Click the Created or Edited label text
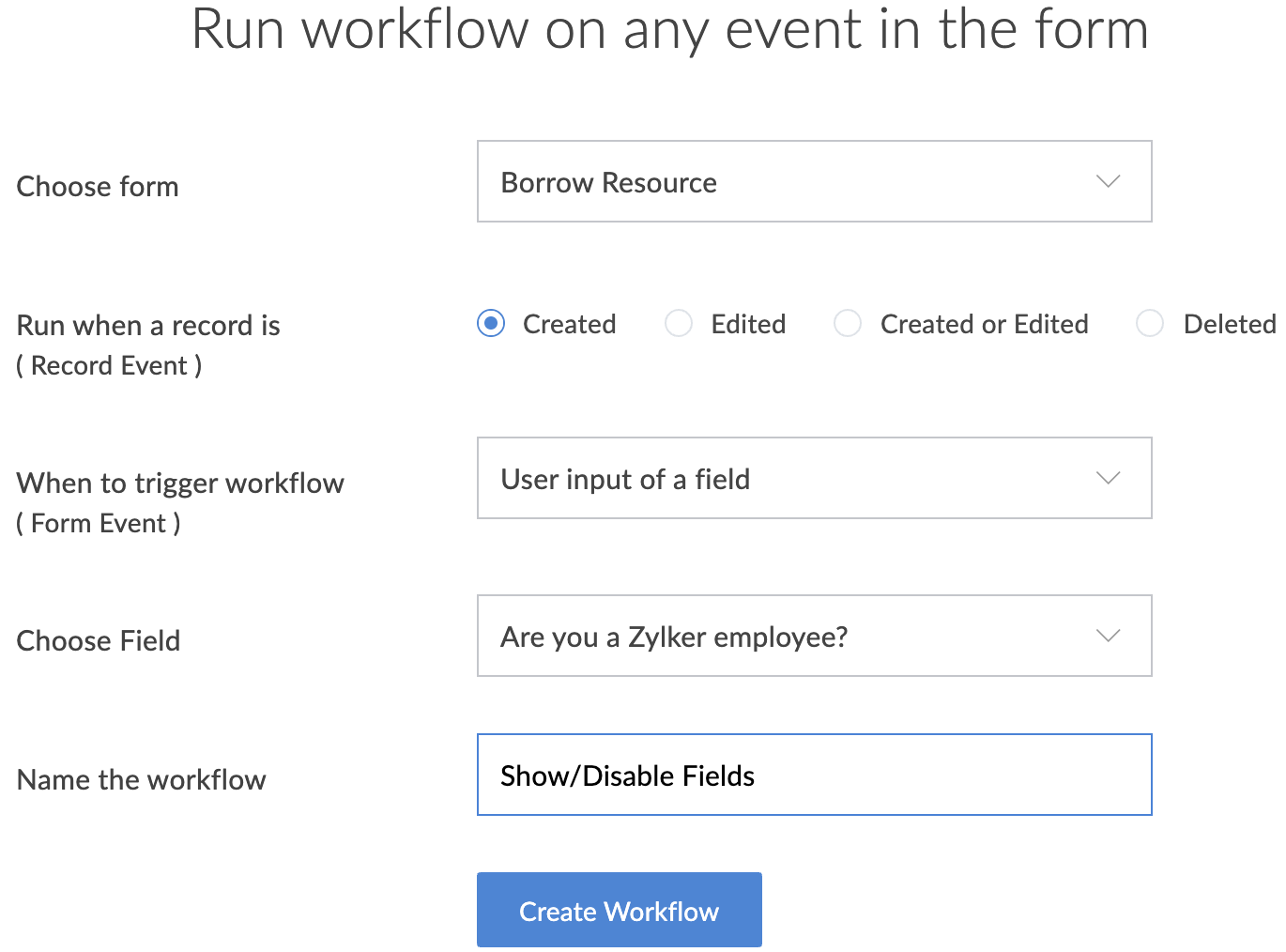The height and width of the screenshot is (952, 1286). 984,324
